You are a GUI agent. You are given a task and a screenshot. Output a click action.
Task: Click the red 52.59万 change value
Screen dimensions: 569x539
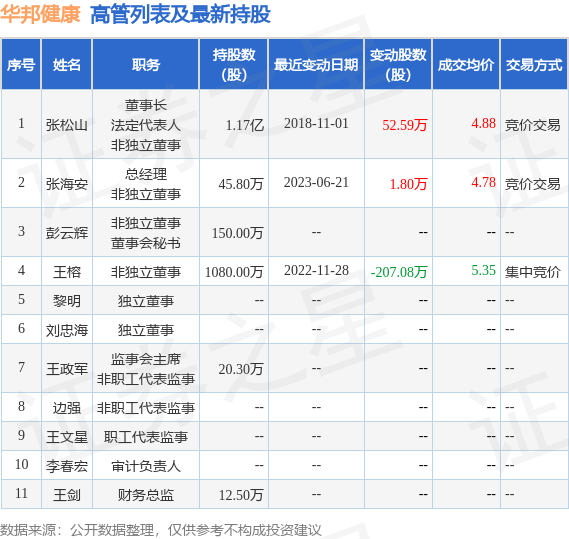pos(405,125)
